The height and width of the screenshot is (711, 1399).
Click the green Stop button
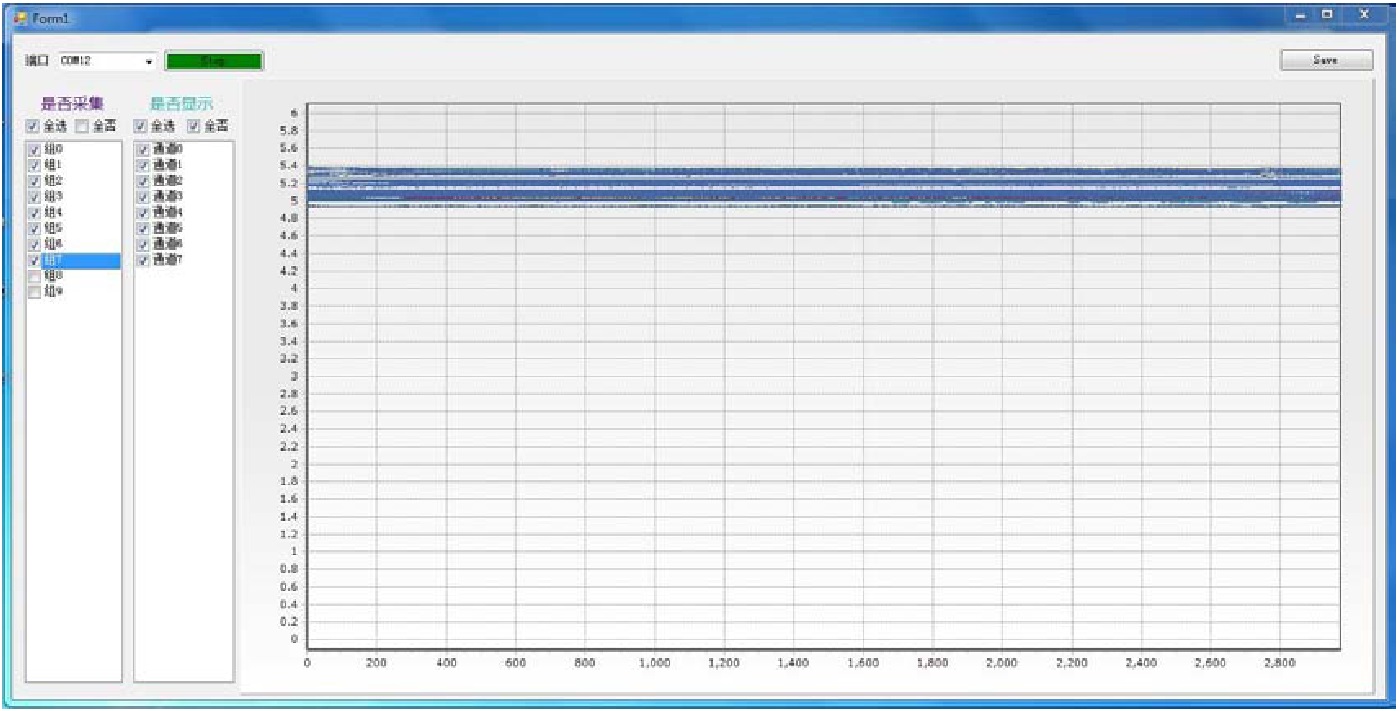click(x=214, y=61)
